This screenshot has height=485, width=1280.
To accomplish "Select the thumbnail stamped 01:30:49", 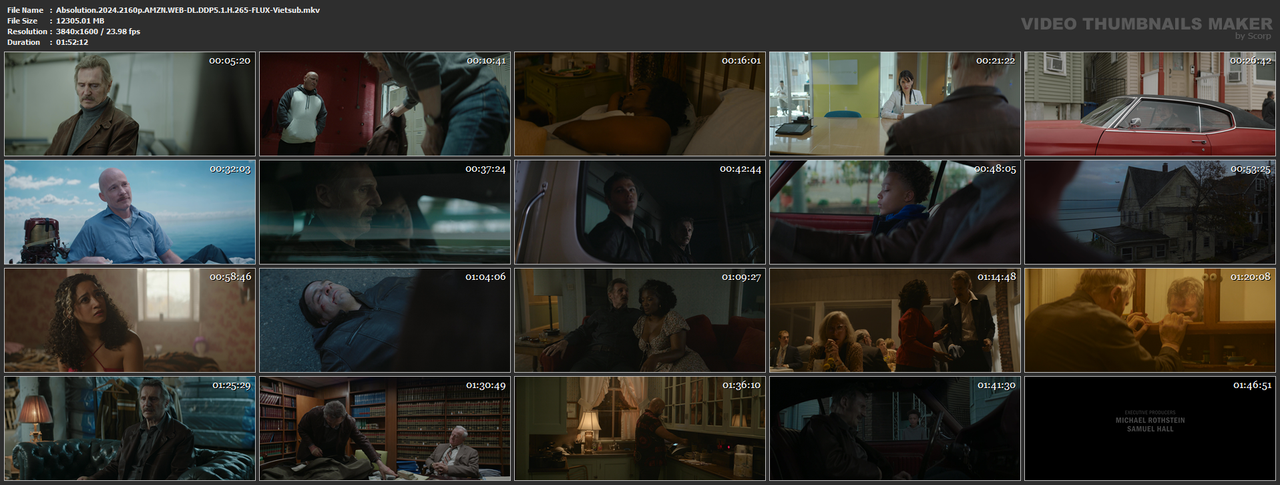I will 383,428.
